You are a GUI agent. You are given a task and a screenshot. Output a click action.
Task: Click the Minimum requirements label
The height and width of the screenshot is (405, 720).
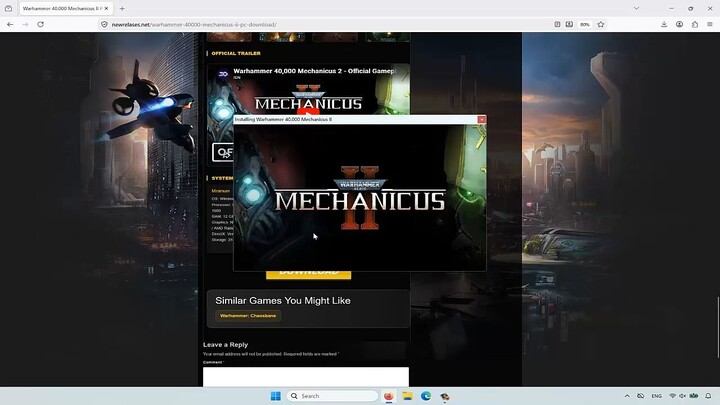coord(220,191)
